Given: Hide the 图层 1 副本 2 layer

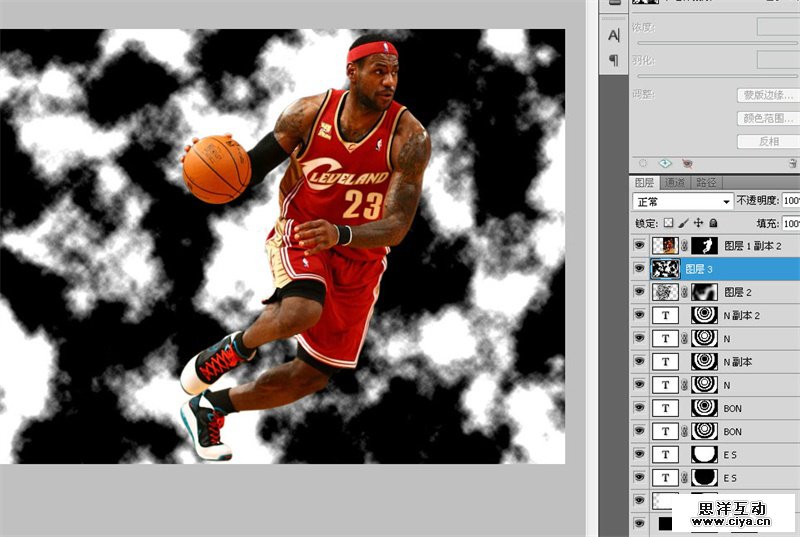Looking at the screenshot, I should pyautogui.click(x=640, y=245).
